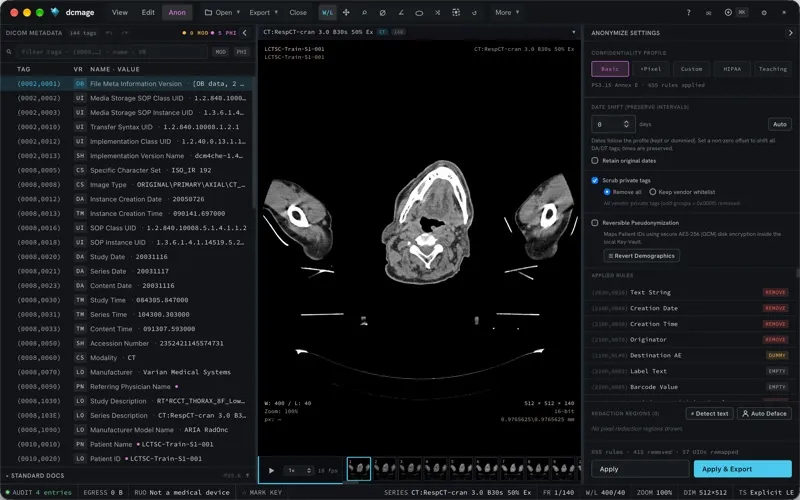Select Keep vendor whitelist radio option

tap(653, 192)
